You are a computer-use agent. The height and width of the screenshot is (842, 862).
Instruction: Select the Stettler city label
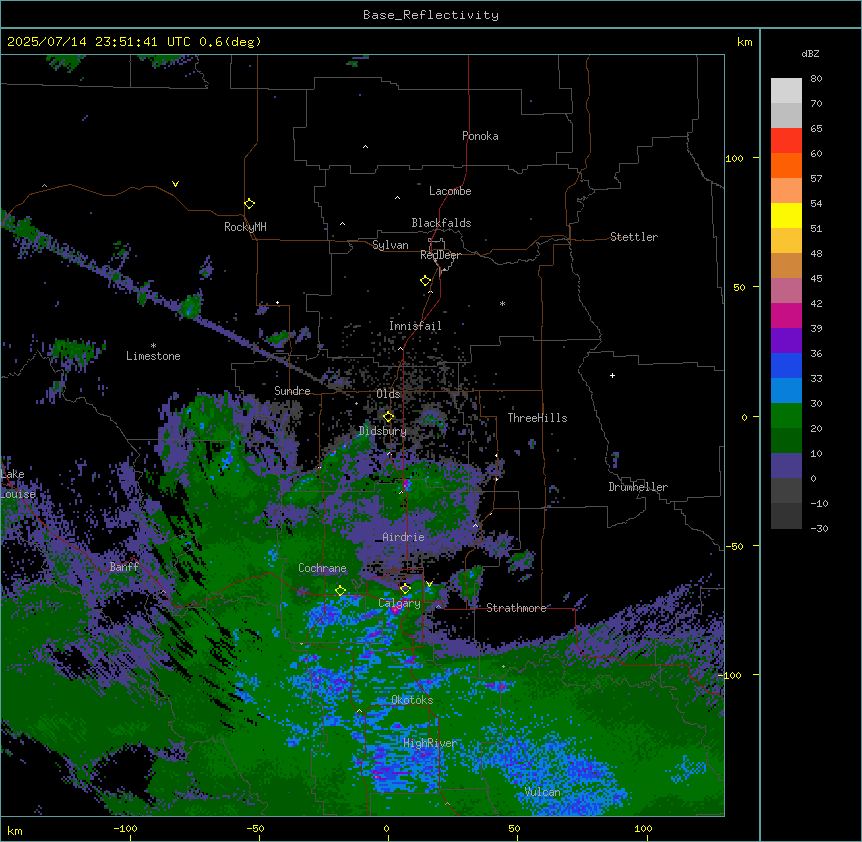click(x=634, y=237)
